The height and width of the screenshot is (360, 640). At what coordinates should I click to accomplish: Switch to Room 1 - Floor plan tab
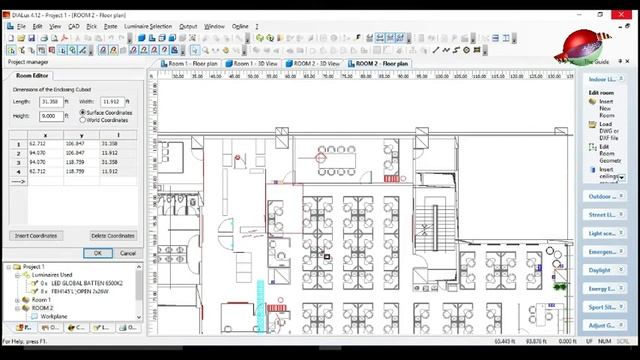point(189,64)
